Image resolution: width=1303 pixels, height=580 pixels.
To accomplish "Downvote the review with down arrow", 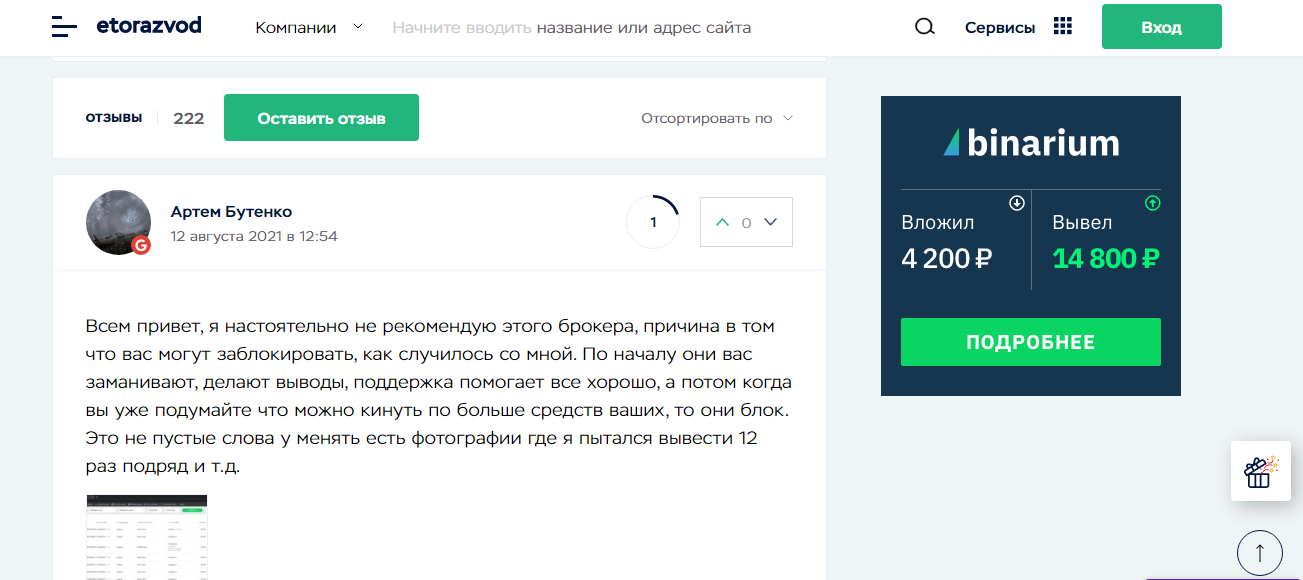I will click(x=770, y=222).
